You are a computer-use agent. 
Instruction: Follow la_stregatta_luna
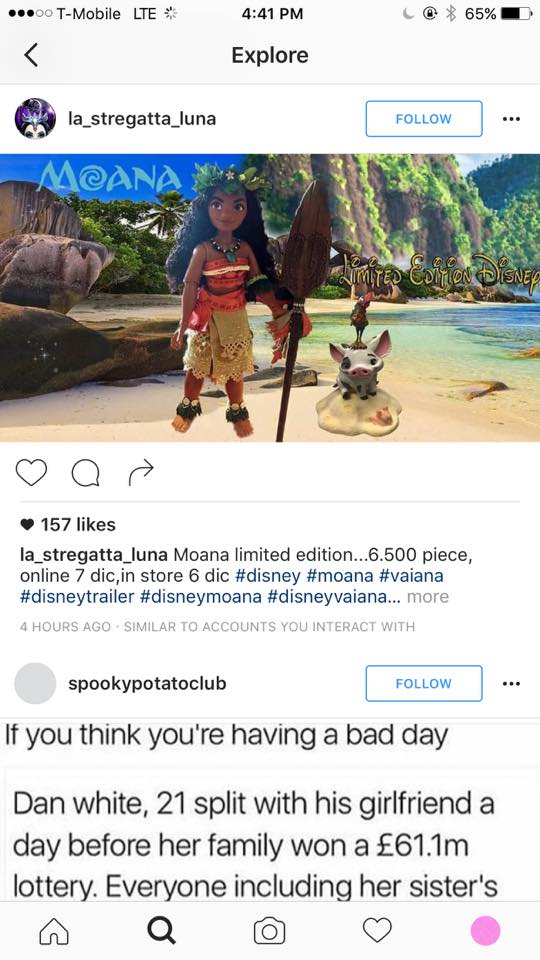(424, 119)
